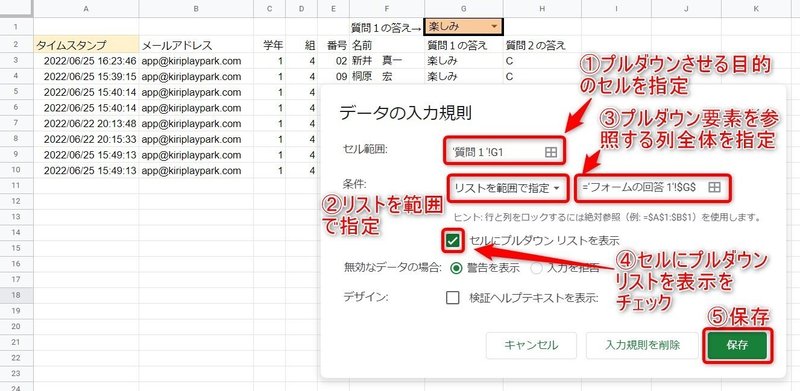This screenshot has width=800, height=391.
Task: Click the range input ='フォームの回答 1'!$G$
Action: coord(654,187)
